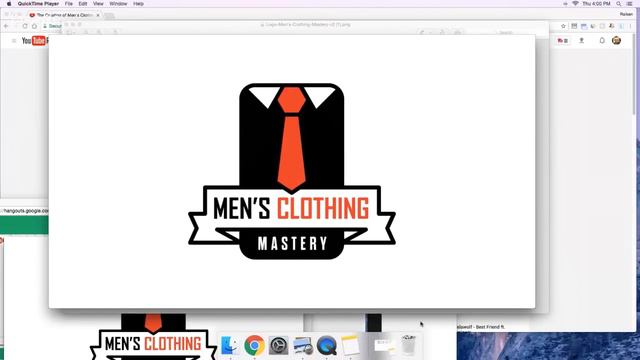The width and height of the screenshot is (640, 360).
Task: Click the 'Best Friend ft.' video title
Action: 481,327
